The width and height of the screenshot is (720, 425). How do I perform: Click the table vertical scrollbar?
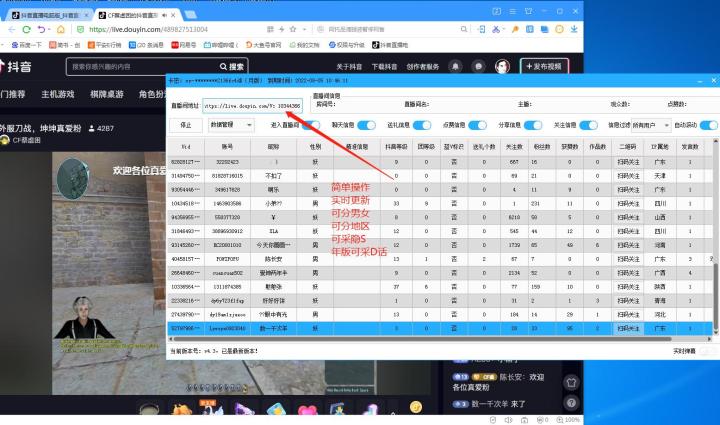pos(715,296)
